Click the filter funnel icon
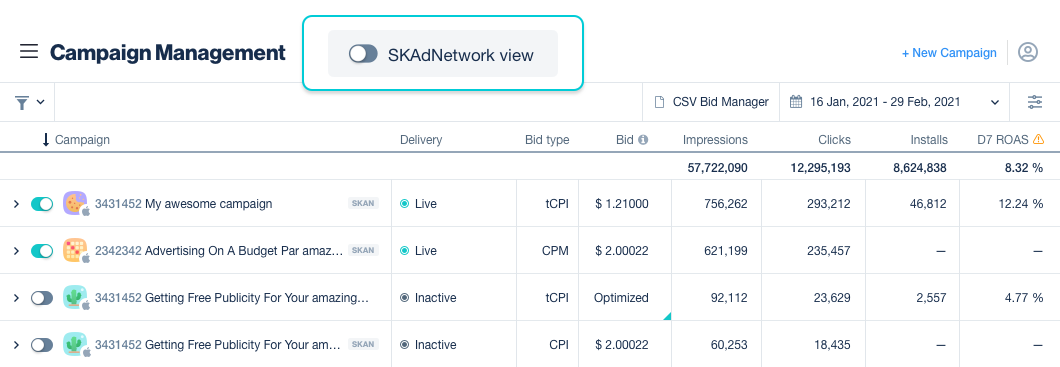This screenshot has width=1060, height=367. (22, 103)
